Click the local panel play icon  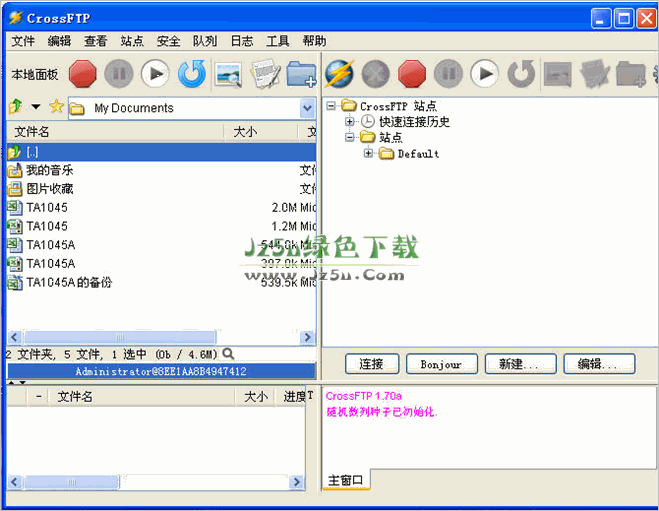pos(155,74)
